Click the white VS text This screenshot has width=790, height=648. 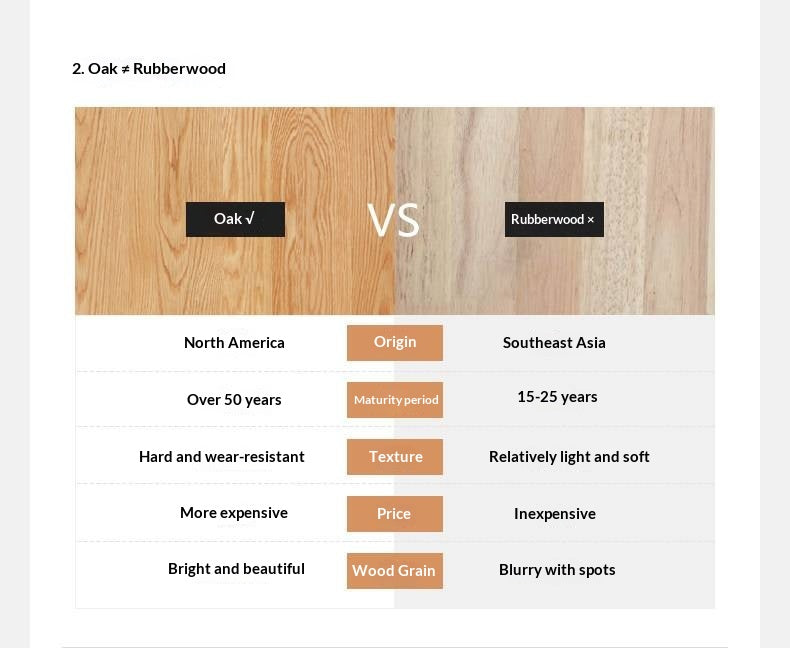[393, 220]
